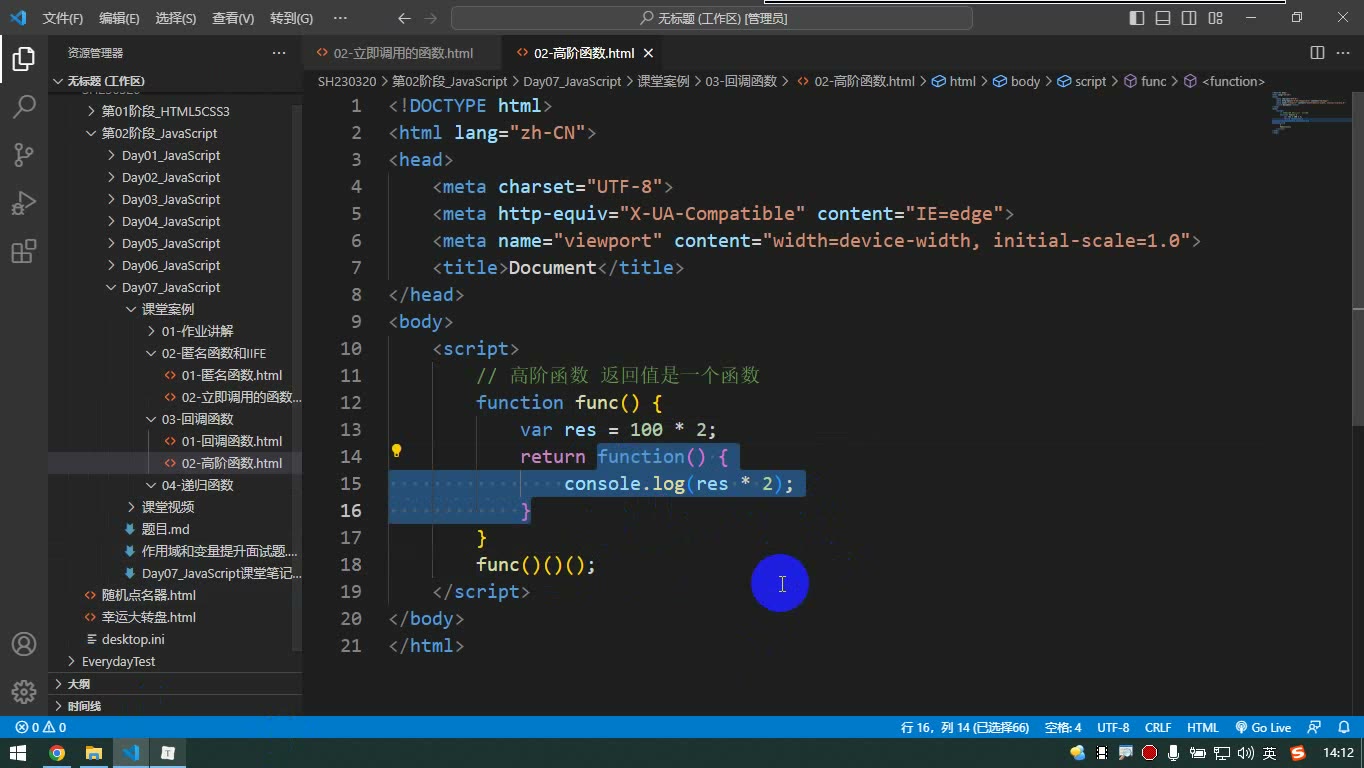Viewport: 1364px width, 768px height.
Task: Expand the 04-递归函数 folder
Action: 197,485
